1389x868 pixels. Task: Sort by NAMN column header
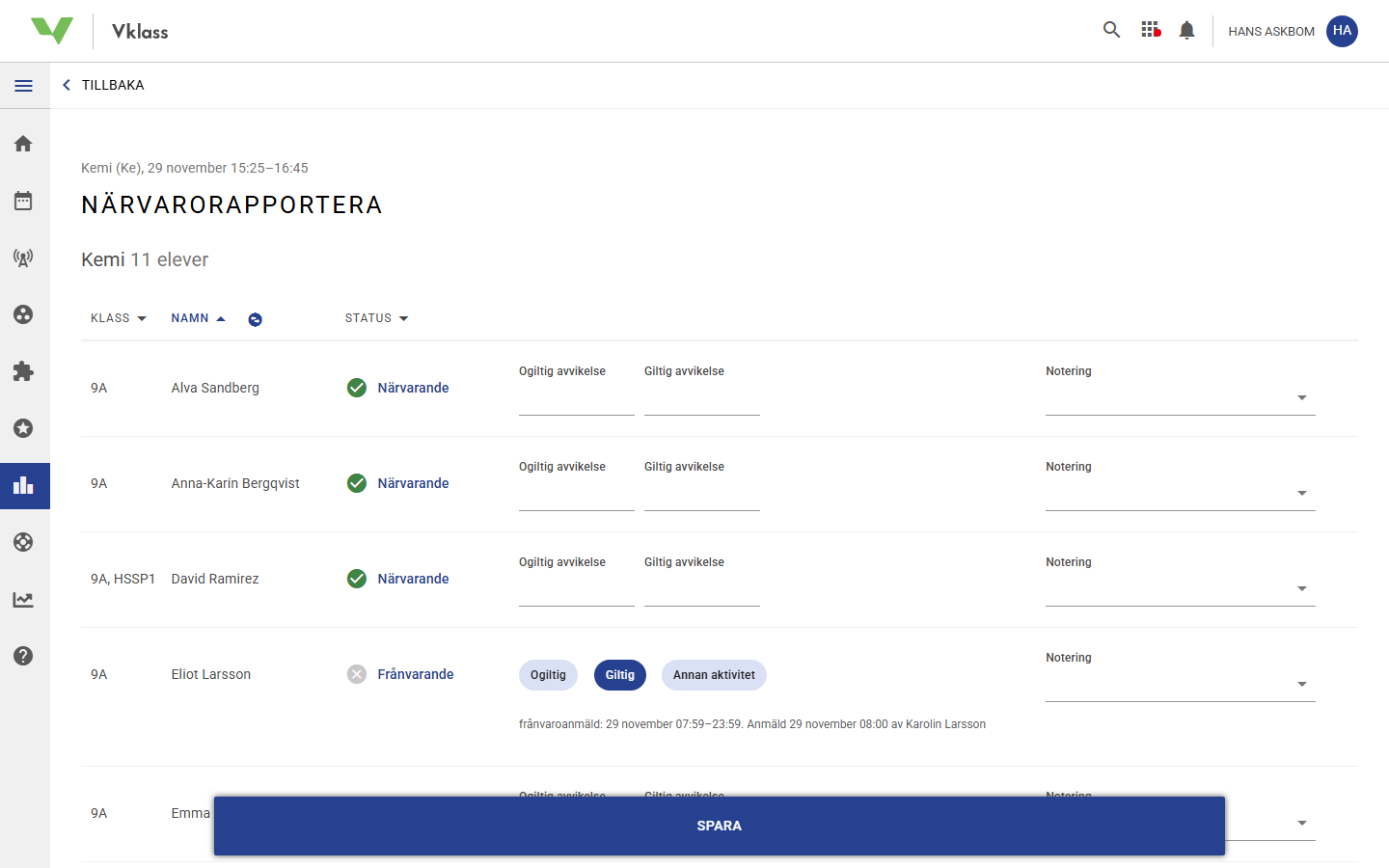coord(198,318)
